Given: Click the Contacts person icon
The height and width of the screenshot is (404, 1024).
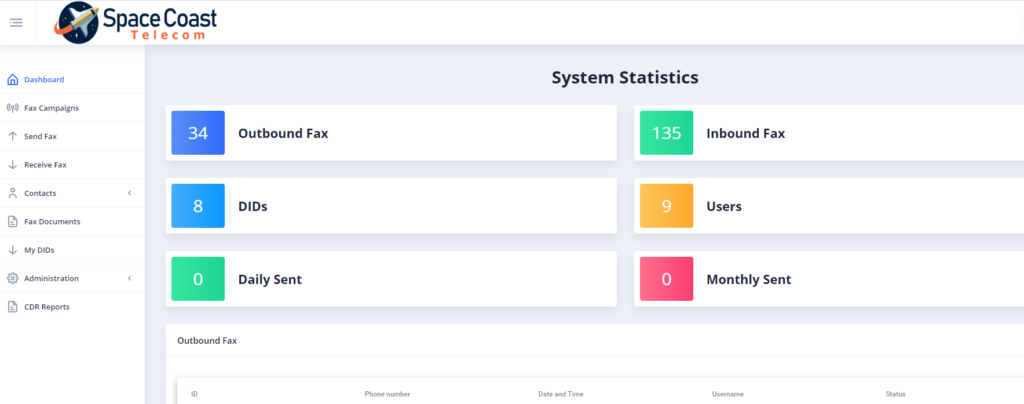Looking at the screenshot, I should coord(12,193).
